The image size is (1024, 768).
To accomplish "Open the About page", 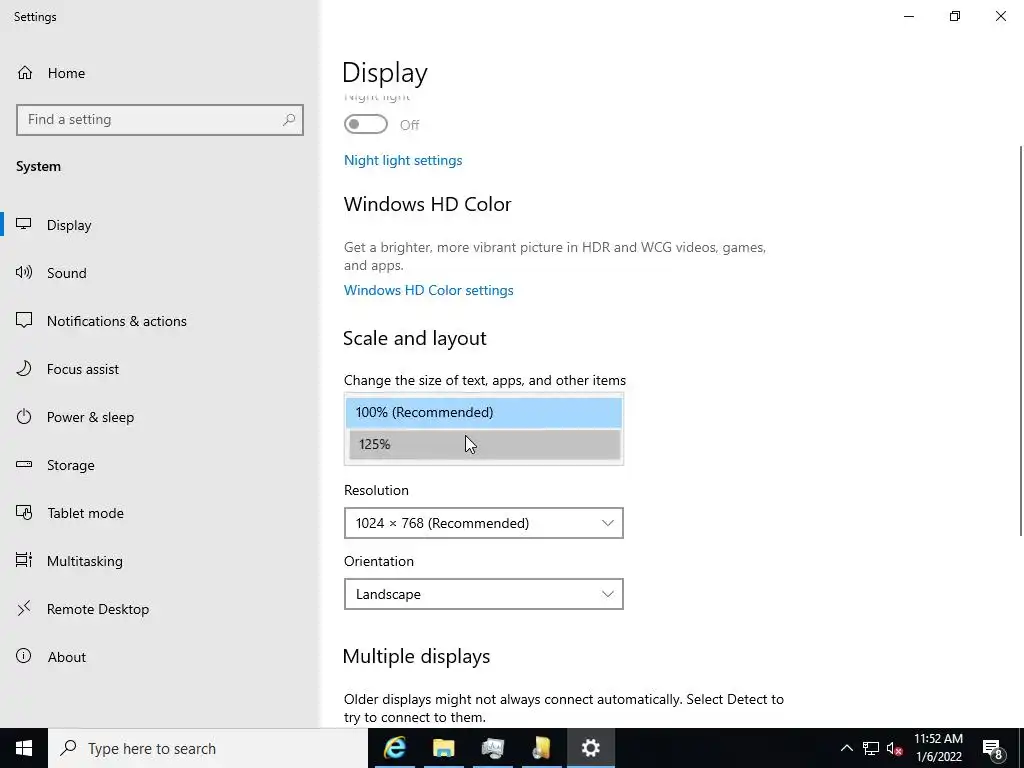I will point(160,657).
